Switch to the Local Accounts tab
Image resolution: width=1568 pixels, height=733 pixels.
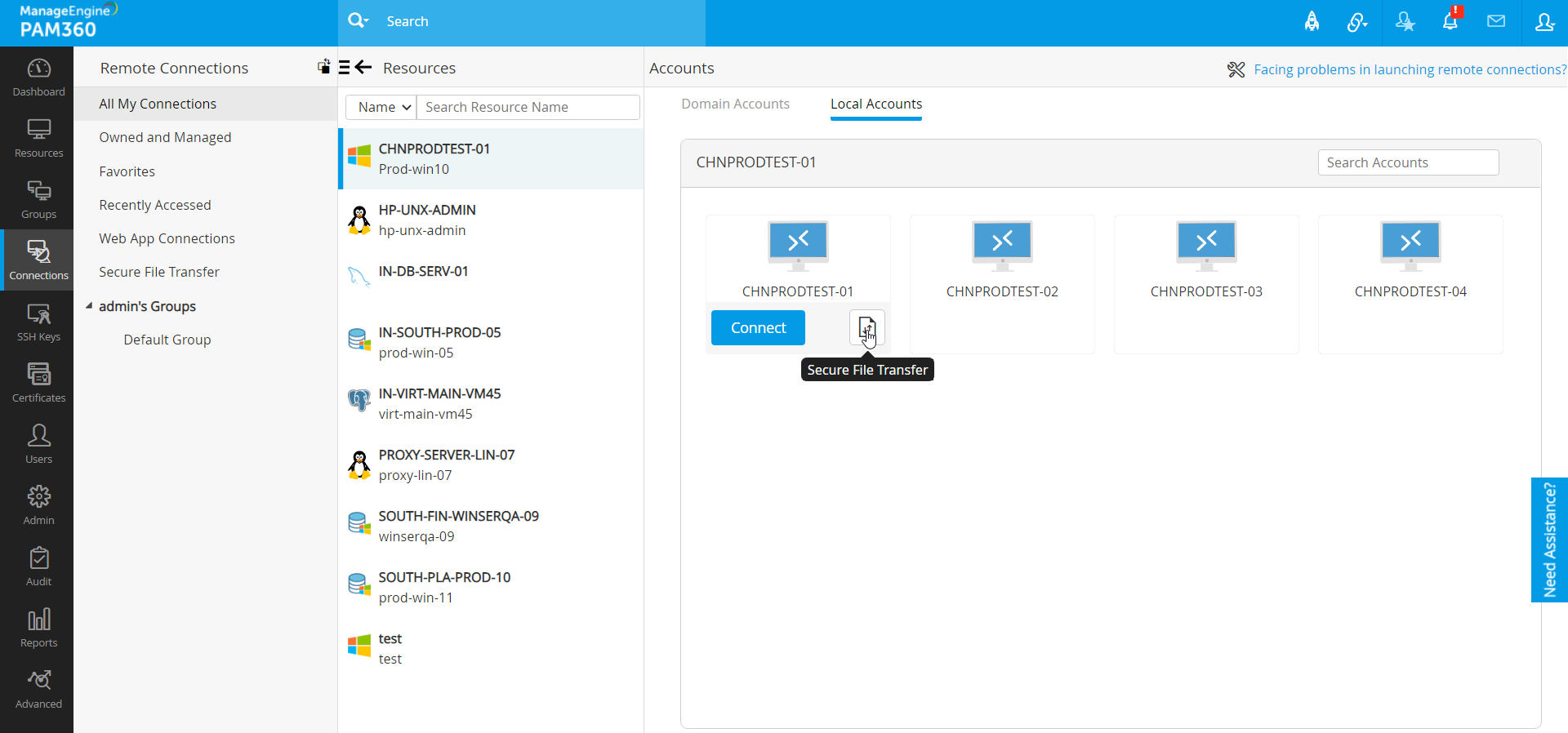(876, 104)
